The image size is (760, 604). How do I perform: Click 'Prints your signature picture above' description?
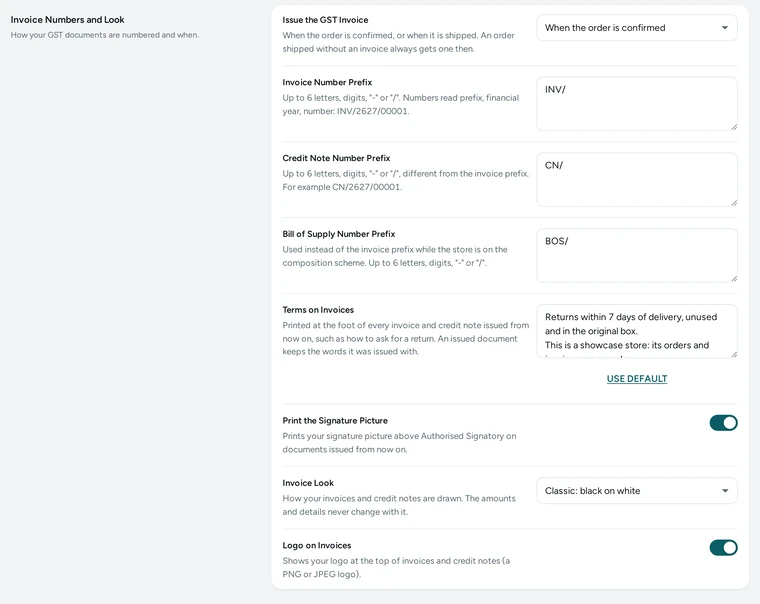399,443
